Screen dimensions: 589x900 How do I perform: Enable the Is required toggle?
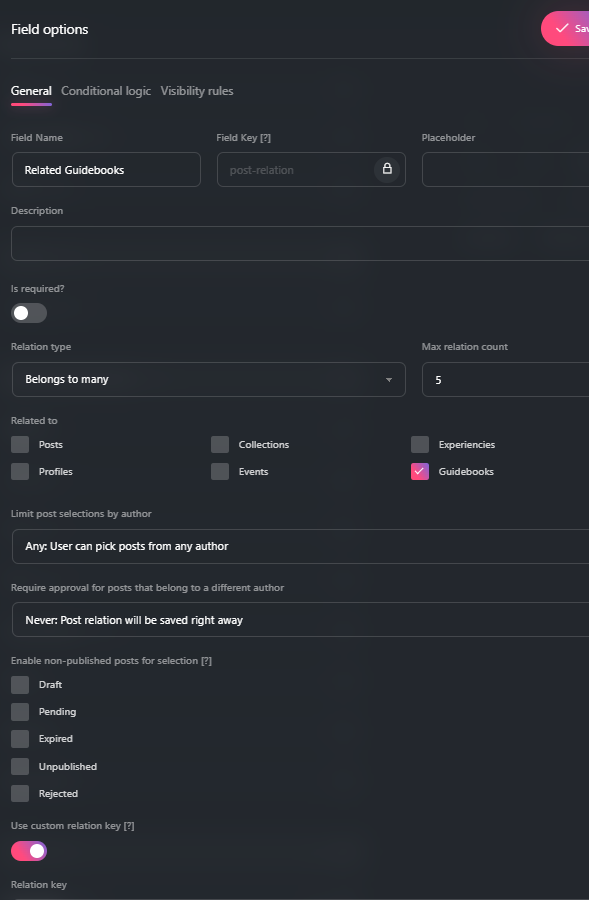point(28,313)
